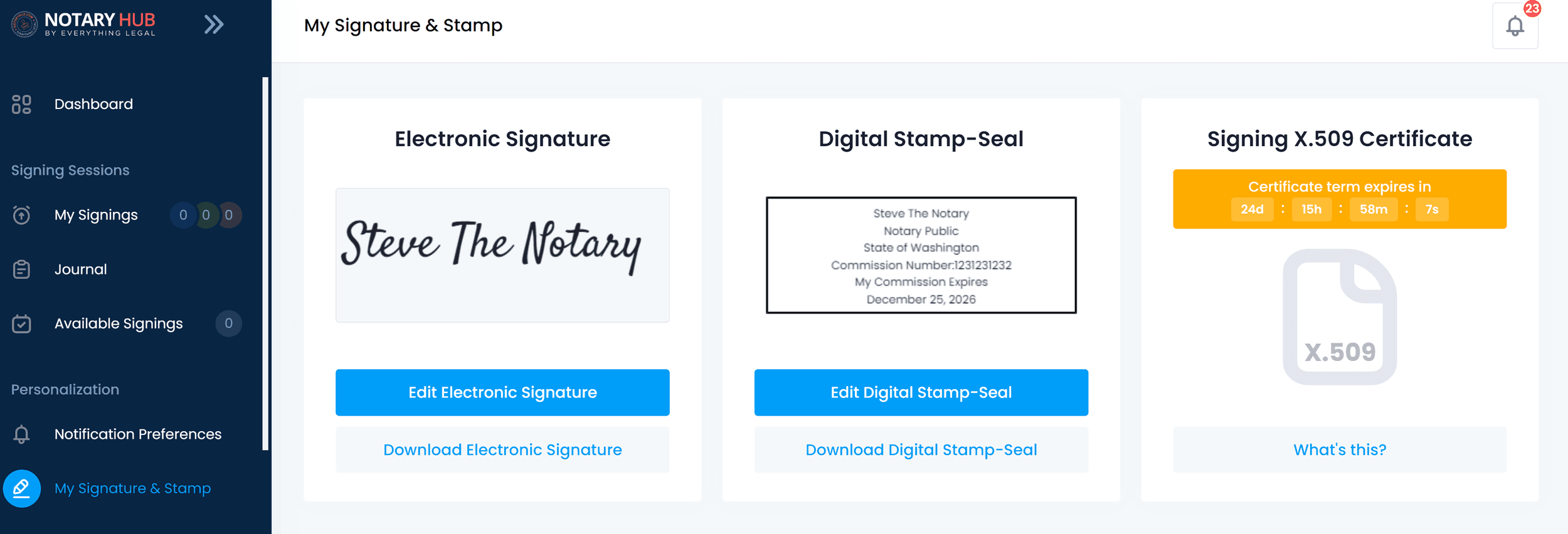1568x534 pixels.
Task: Click Edit Electronic Signature
Action: point(502,392)
